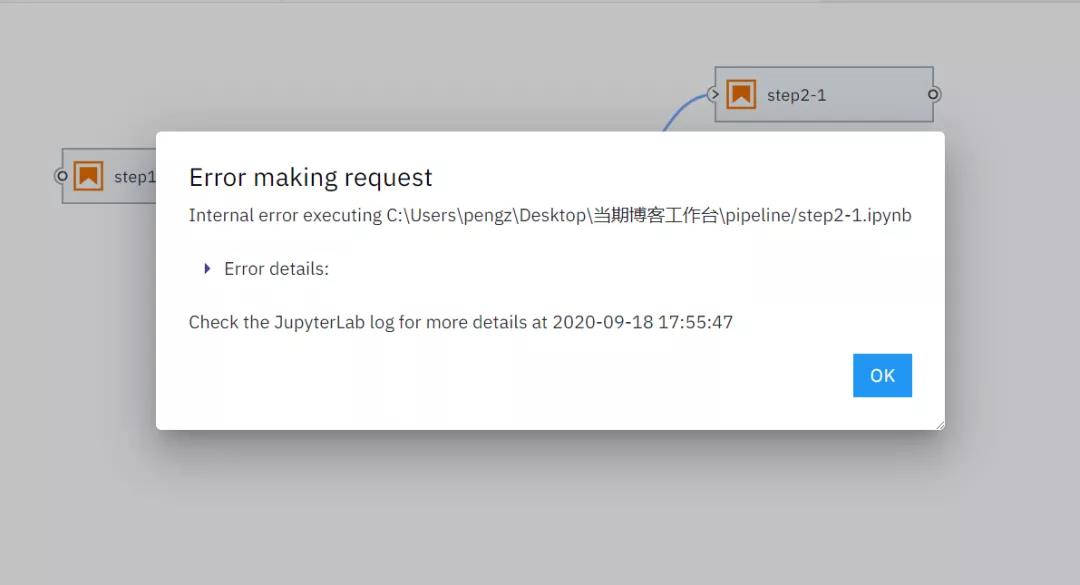Click the JupyterLab log message text
Viewport: 1080px width, 585px height.
pyautogui.click(x=460, y=321)
